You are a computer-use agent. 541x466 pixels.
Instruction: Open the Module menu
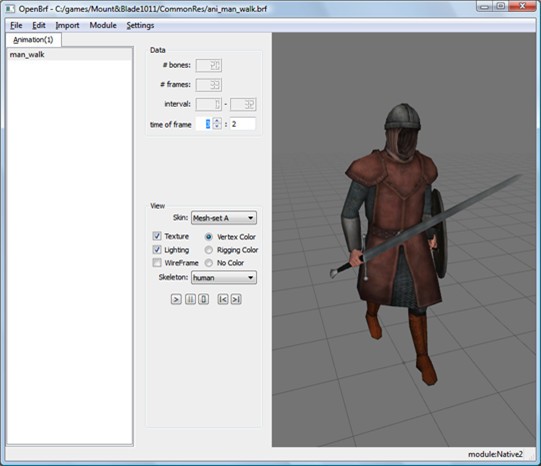[103, 25]
